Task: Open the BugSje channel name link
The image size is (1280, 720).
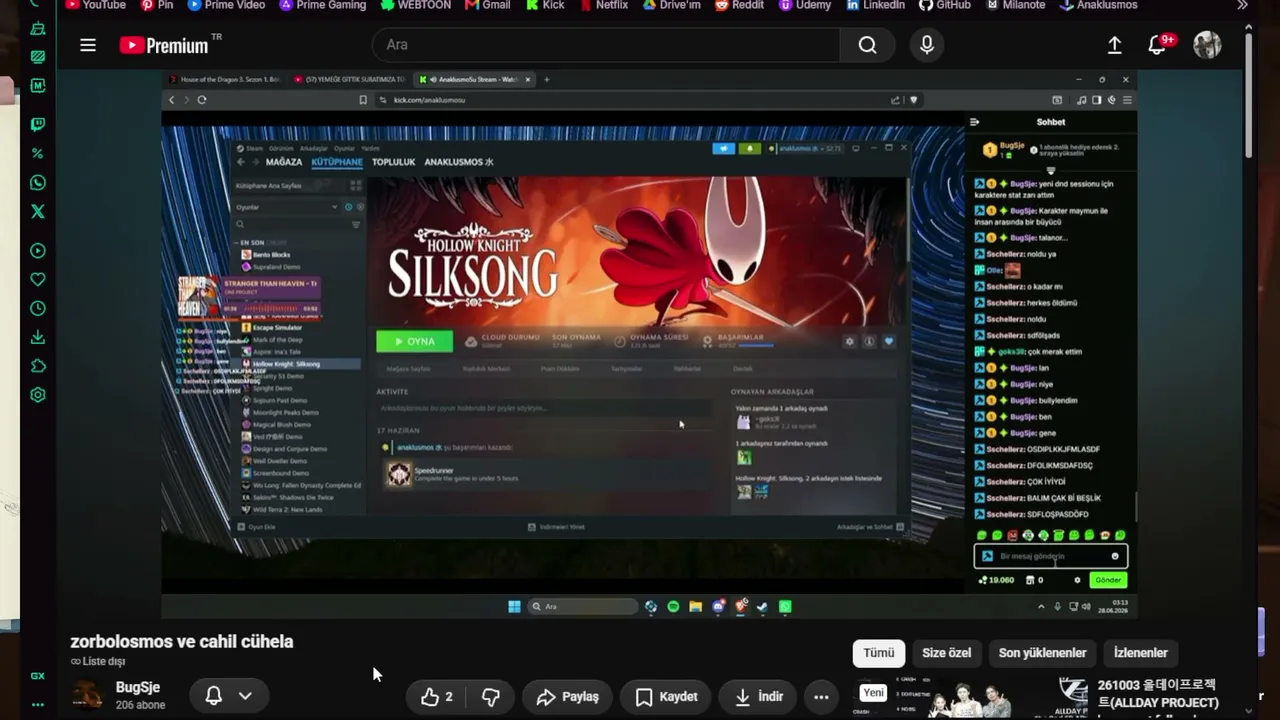Action: pyautogui.click(x=138, y=688)
